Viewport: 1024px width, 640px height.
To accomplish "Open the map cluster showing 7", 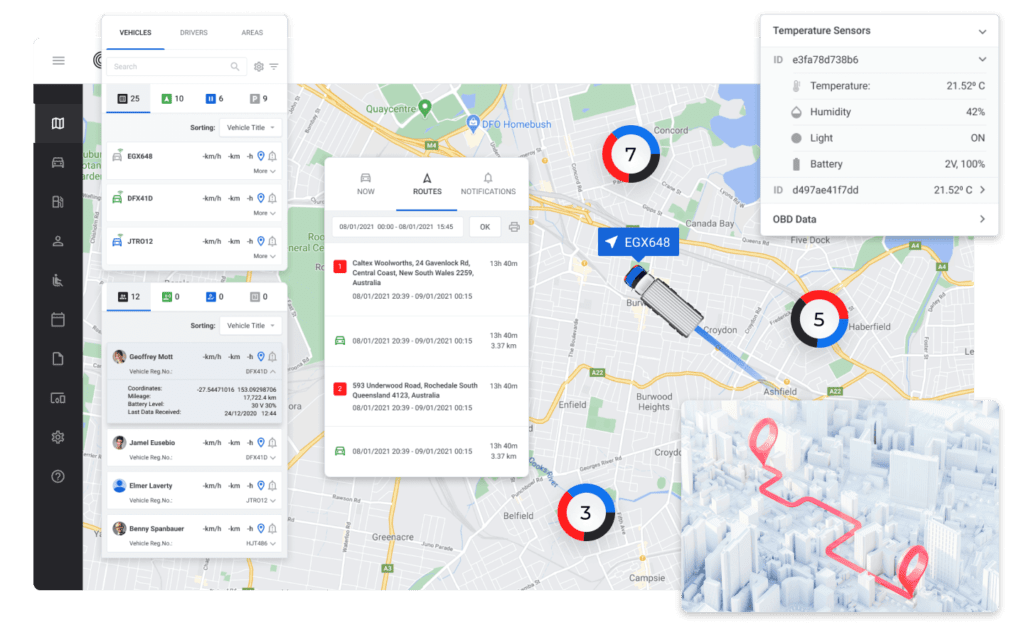I will [630, 154].
